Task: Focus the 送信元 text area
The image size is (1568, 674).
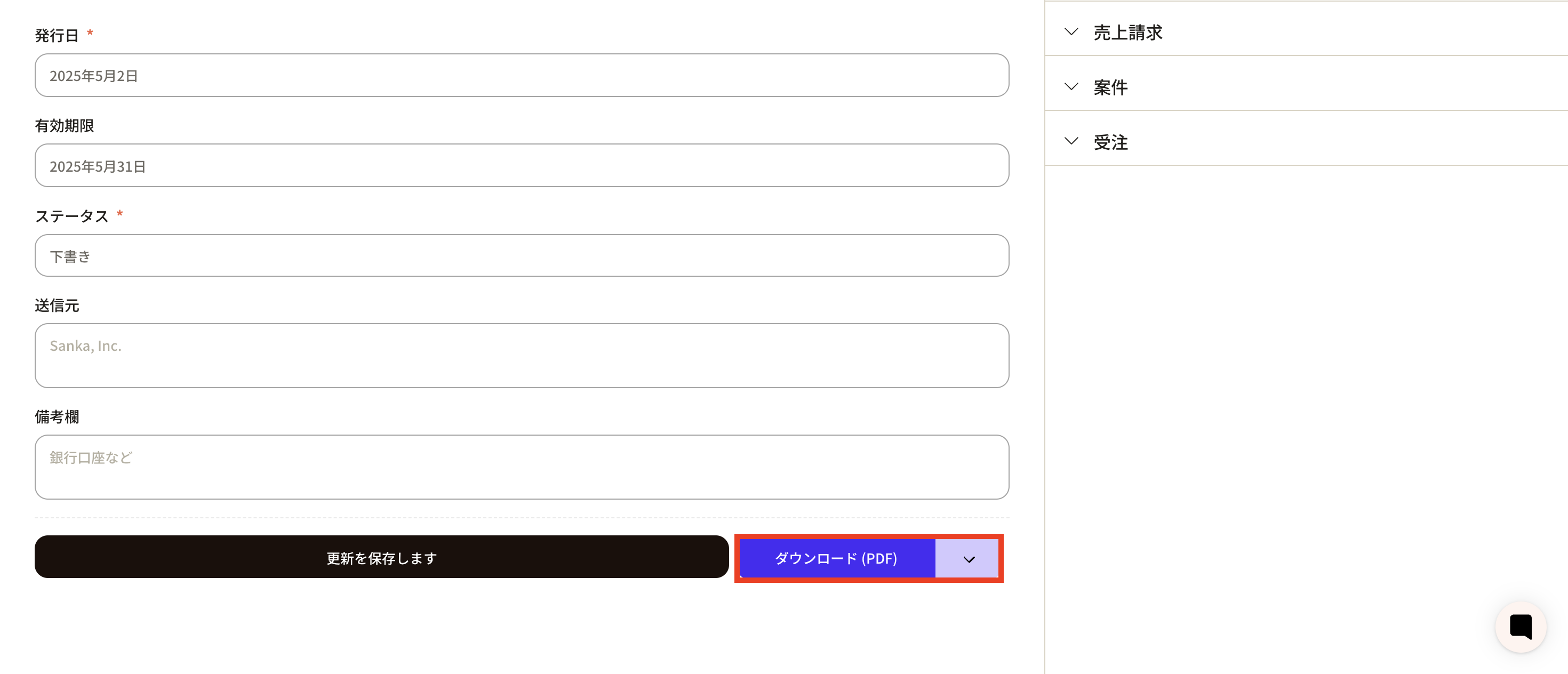Action: [x=521, y=355]
